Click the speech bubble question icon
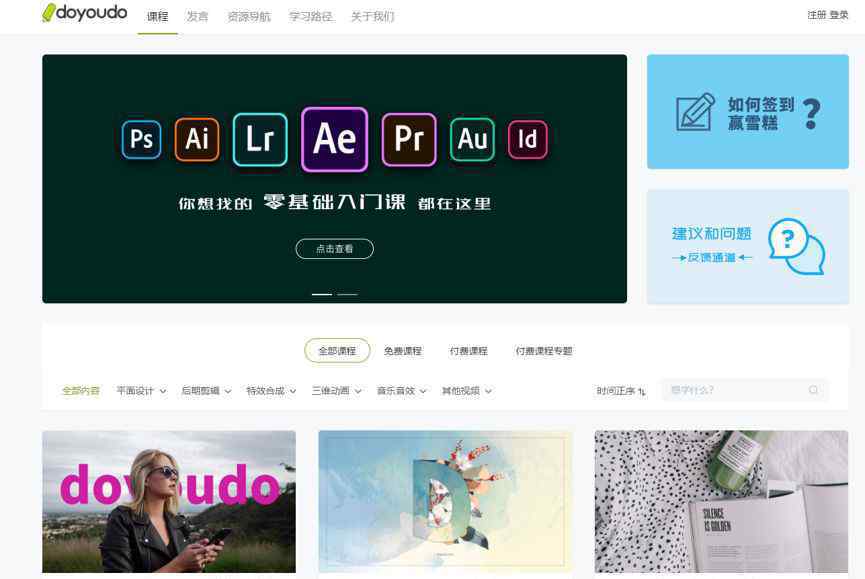Image resolution: width=865 pixels, height=579 pixels. coord(797,246)
